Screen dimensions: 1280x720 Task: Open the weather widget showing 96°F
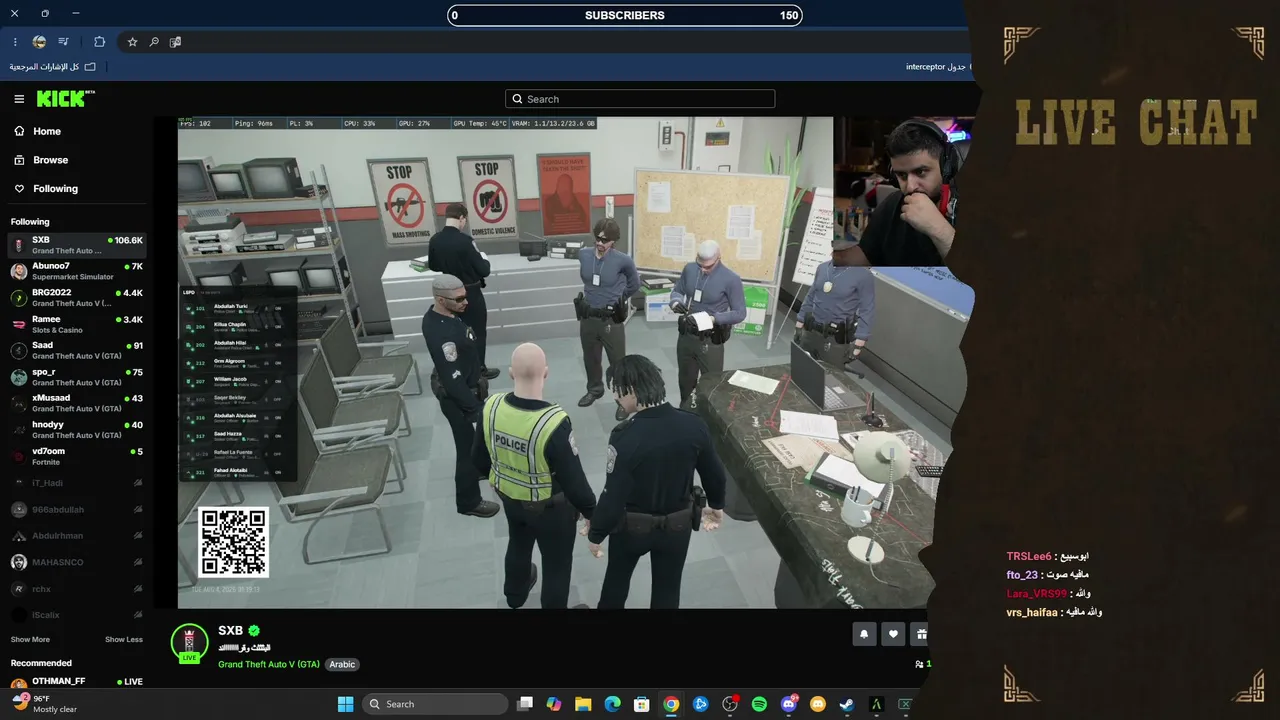pos(44,704)
